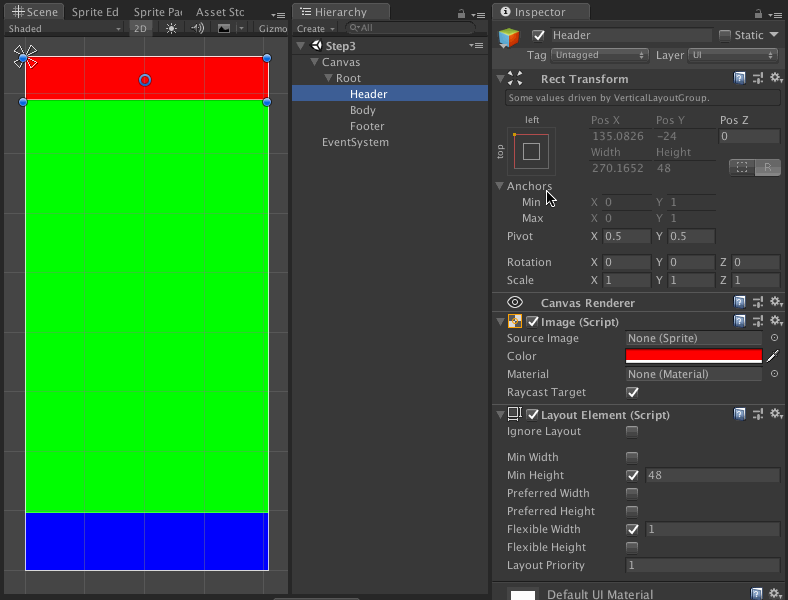Open Canvas Renderer gear settings menu
788x600 pixels.
coord(776,302)
